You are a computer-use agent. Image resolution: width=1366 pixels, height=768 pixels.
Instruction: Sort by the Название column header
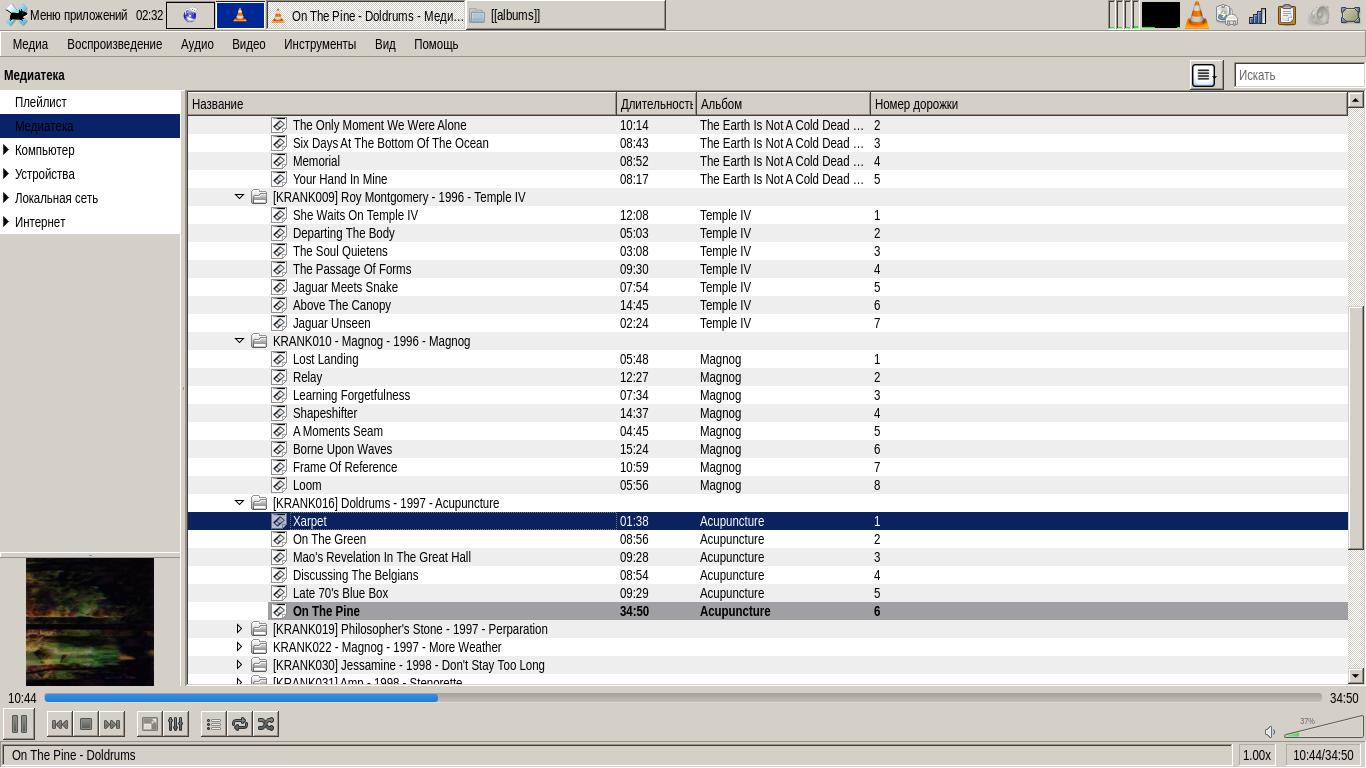coord(402,104)
